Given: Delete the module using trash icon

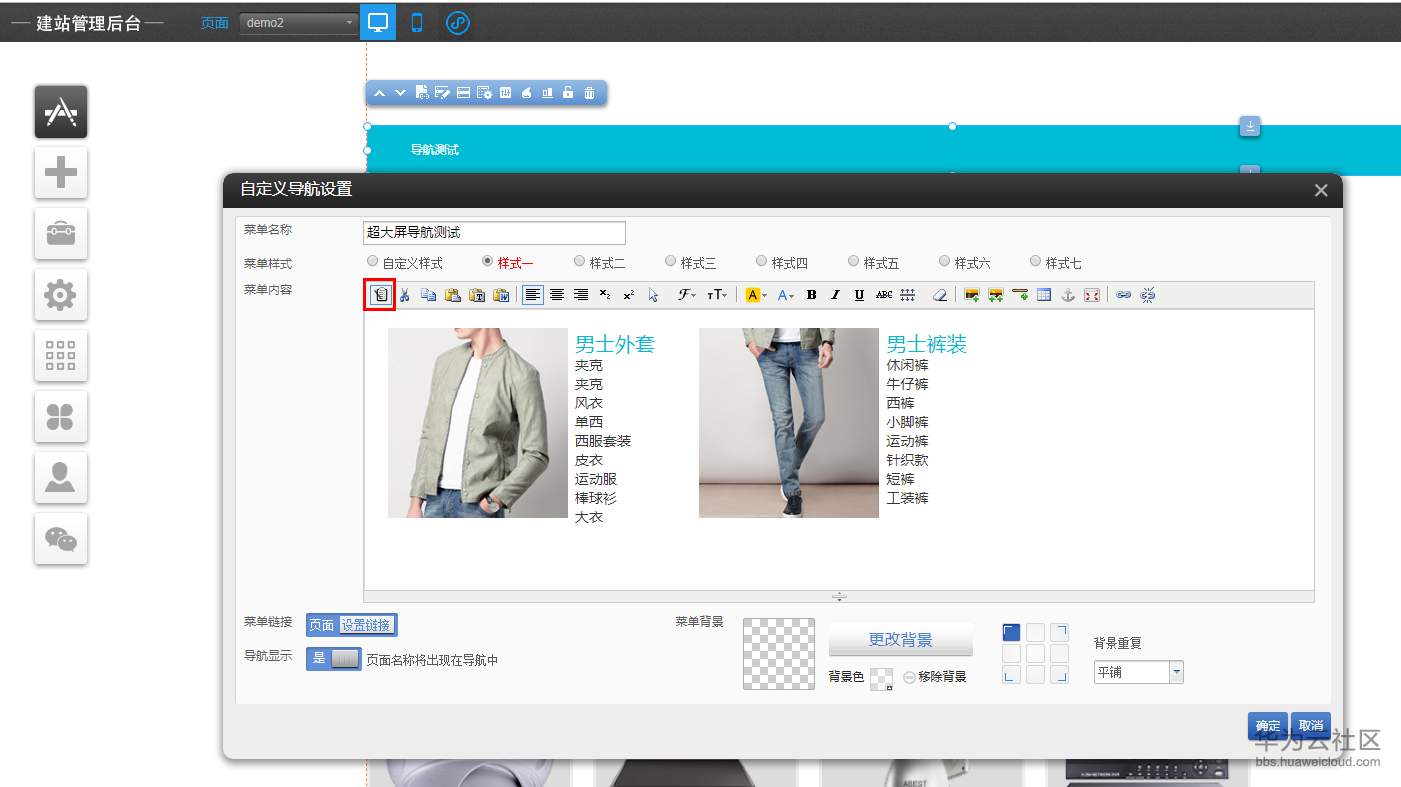Looking at the screenshot, I should click(589, 93).
